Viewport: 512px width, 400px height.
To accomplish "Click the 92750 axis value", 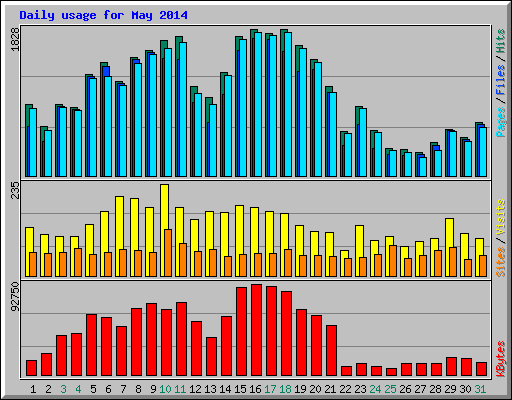I will (x=15, y=296).
